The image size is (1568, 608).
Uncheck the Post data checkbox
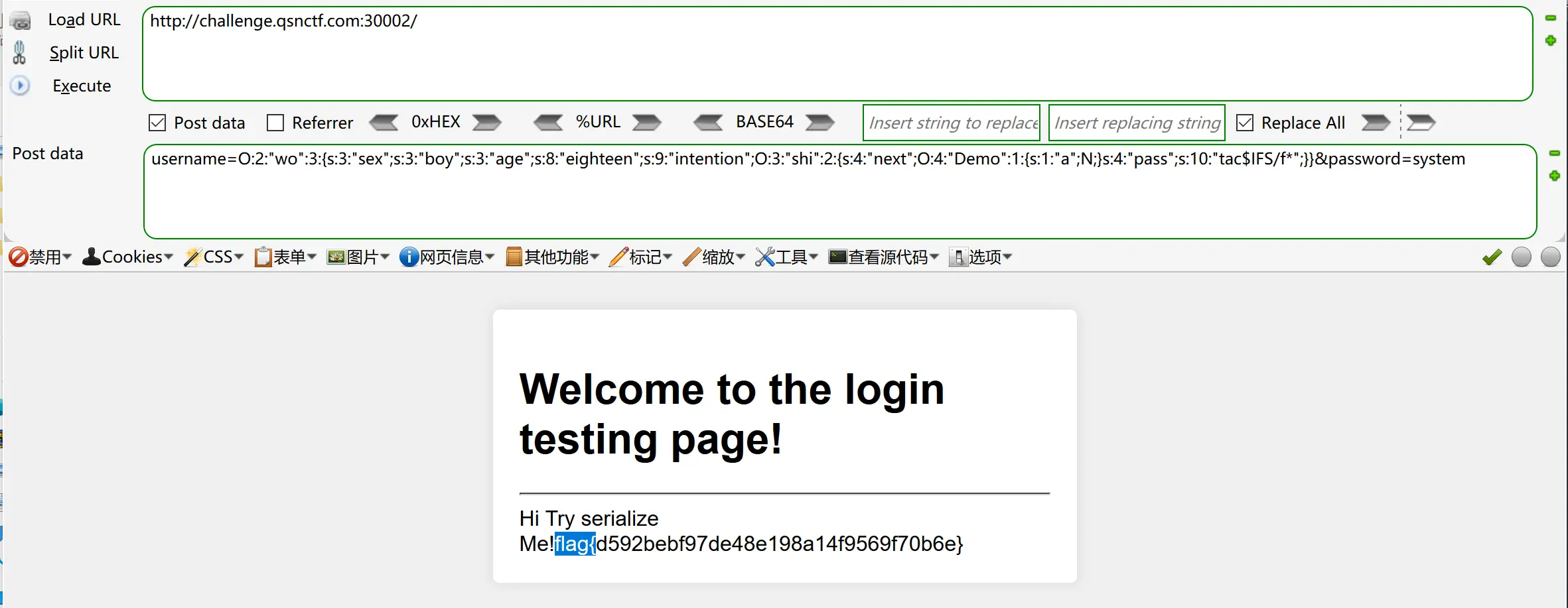point(157,123)
